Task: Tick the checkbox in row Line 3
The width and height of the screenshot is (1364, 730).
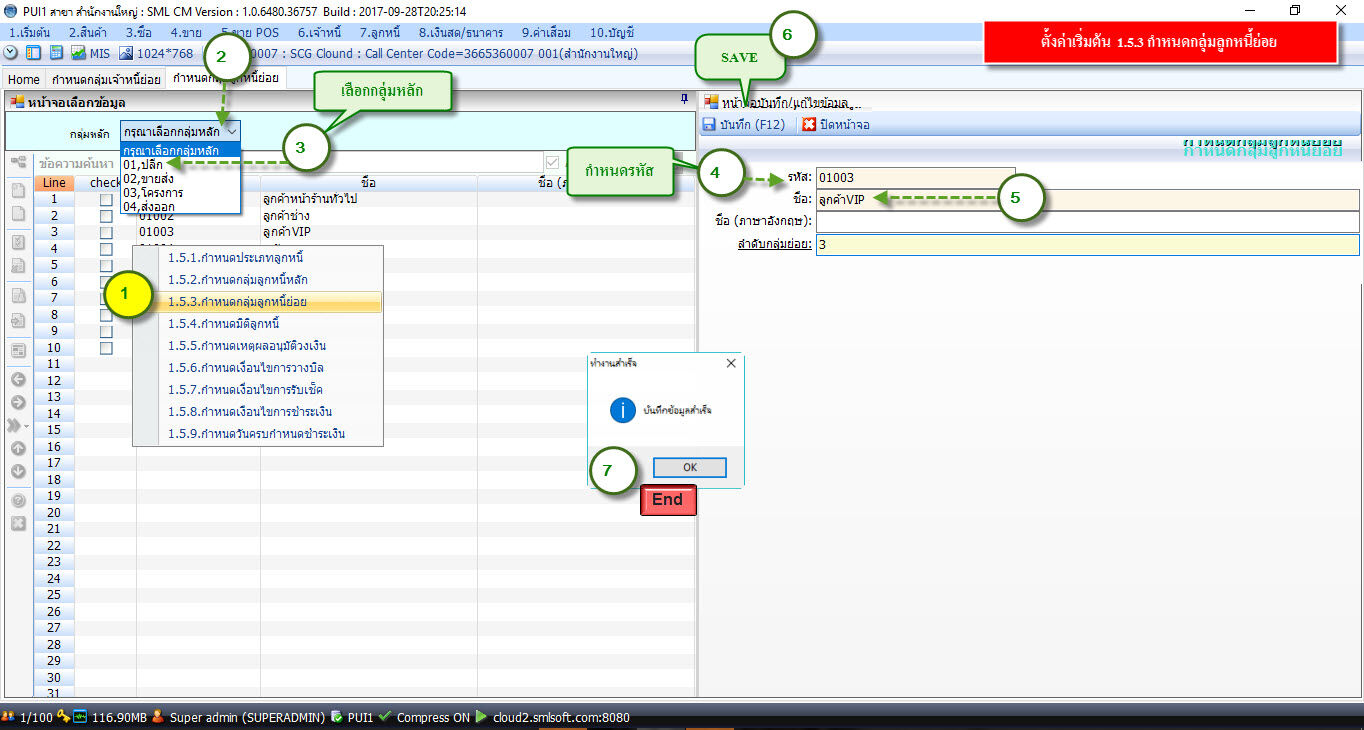Action: [x=106, y=232]
